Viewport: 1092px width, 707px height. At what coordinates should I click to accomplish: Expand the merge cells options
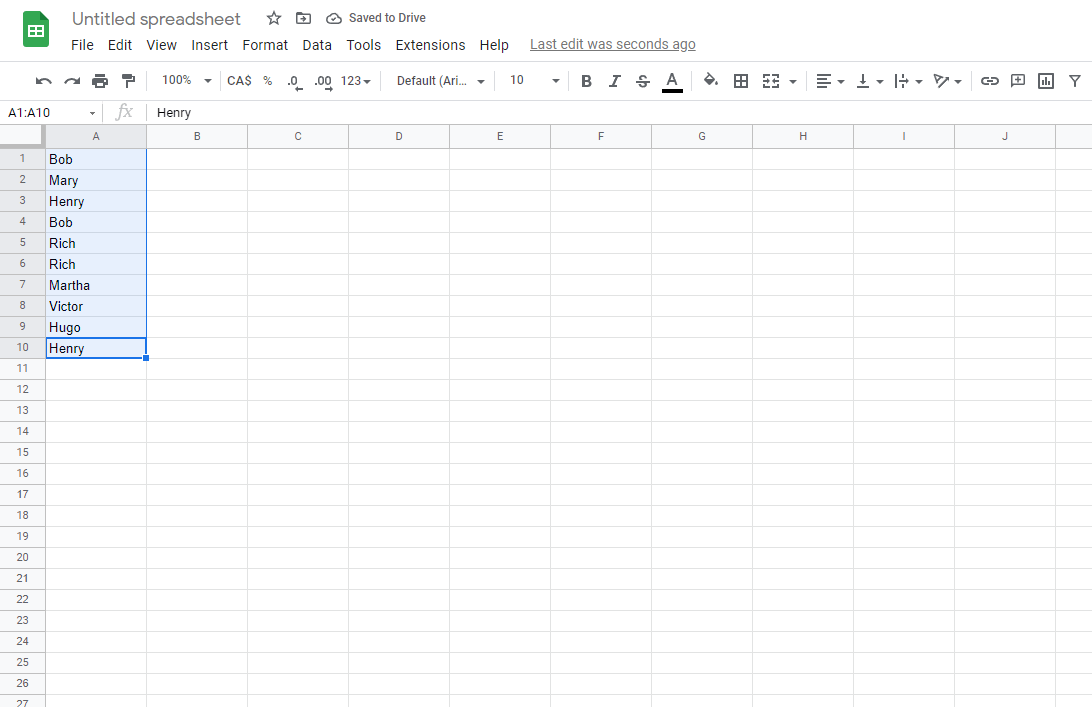[791, 80]
